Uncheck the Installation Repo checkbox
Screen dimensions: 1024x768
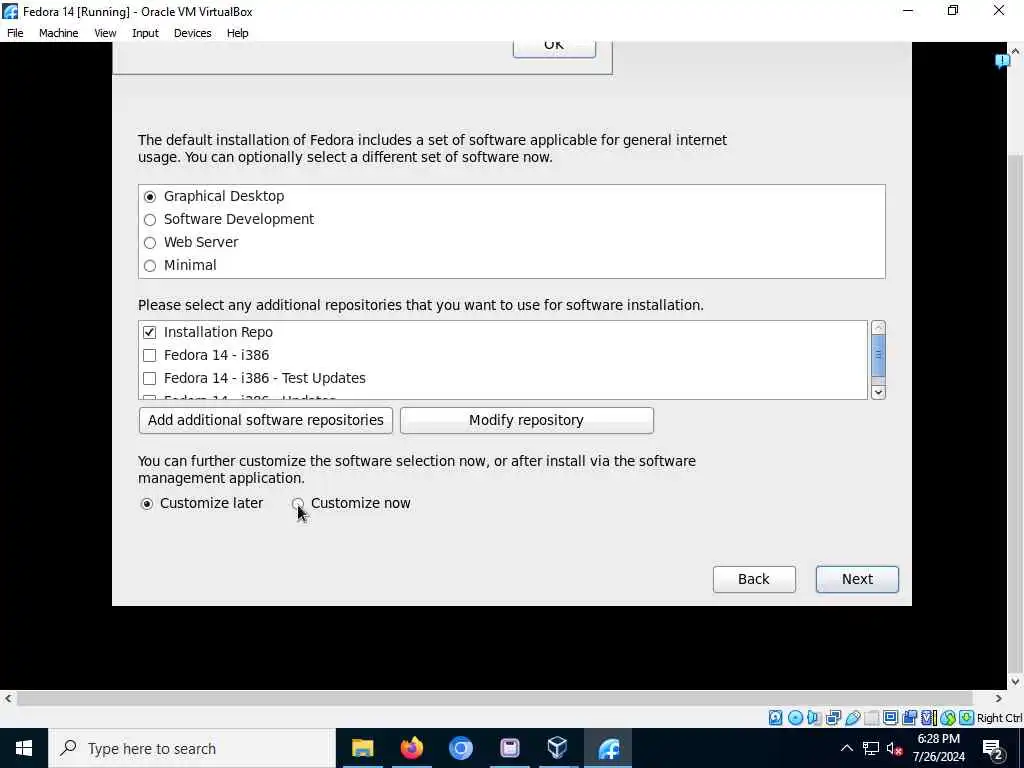click(150, 332)
